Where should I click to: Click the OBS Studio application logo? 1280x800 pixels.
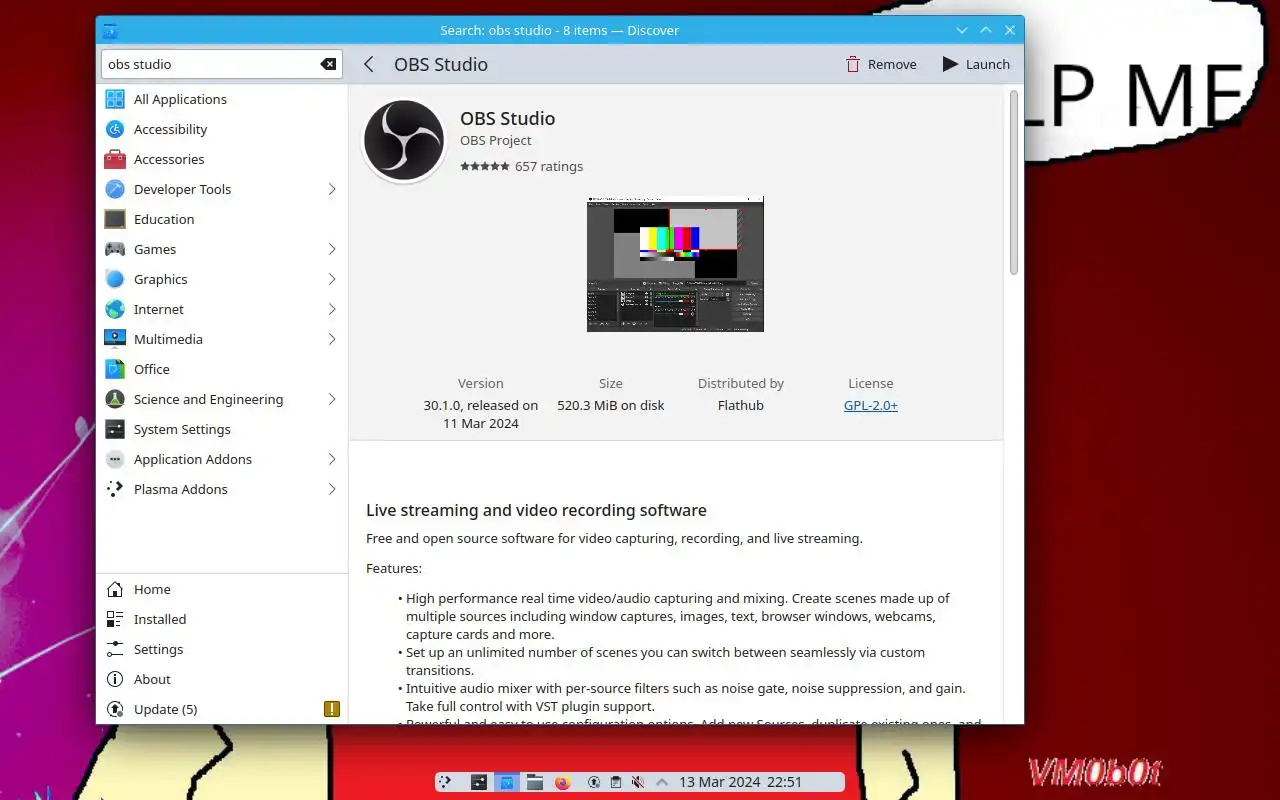(404, 140)
